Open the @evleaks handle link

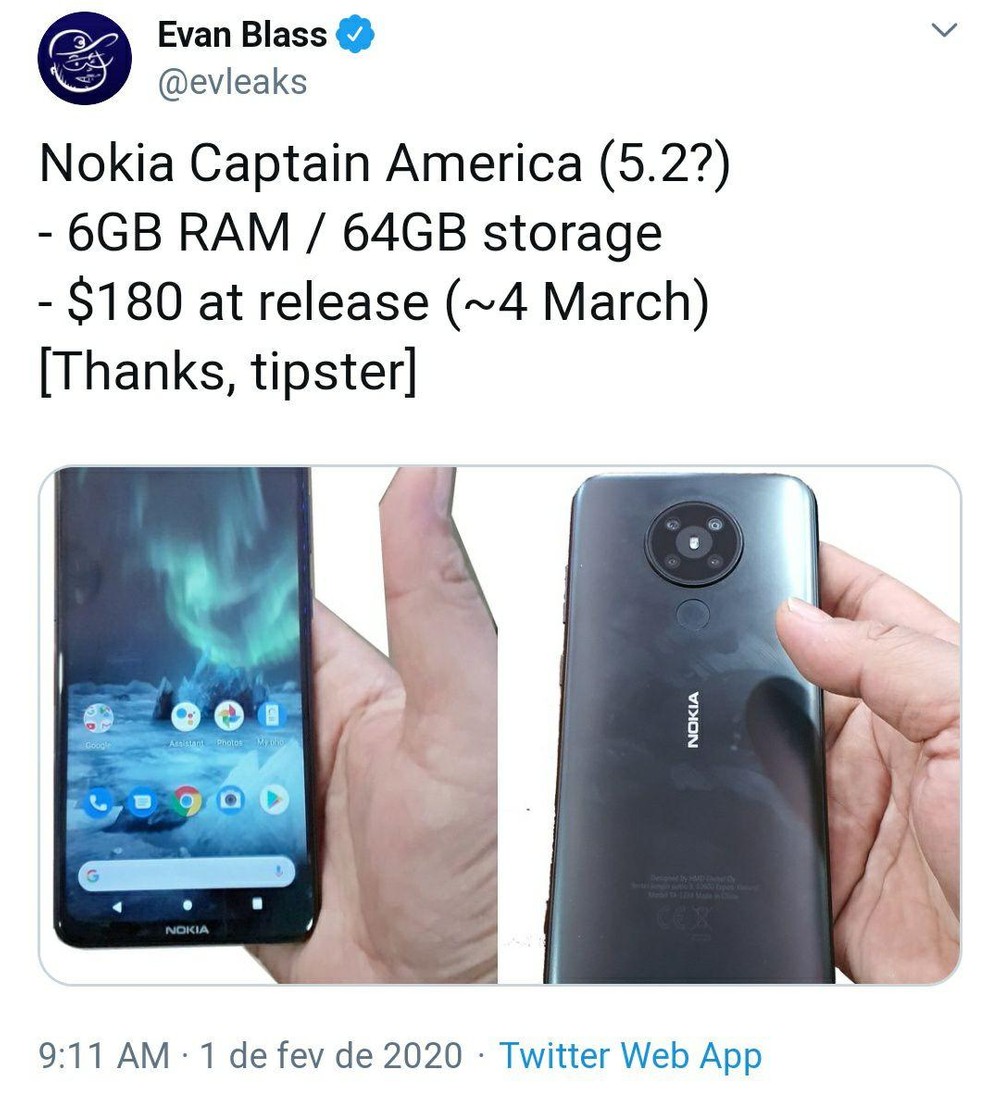click(232, 82)
